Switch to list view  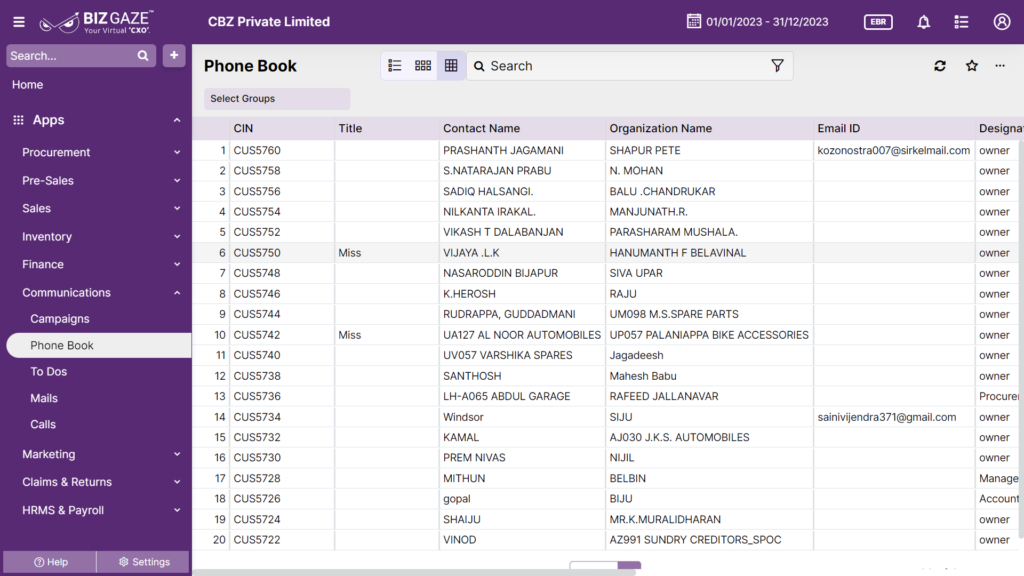tap(395, 66)
